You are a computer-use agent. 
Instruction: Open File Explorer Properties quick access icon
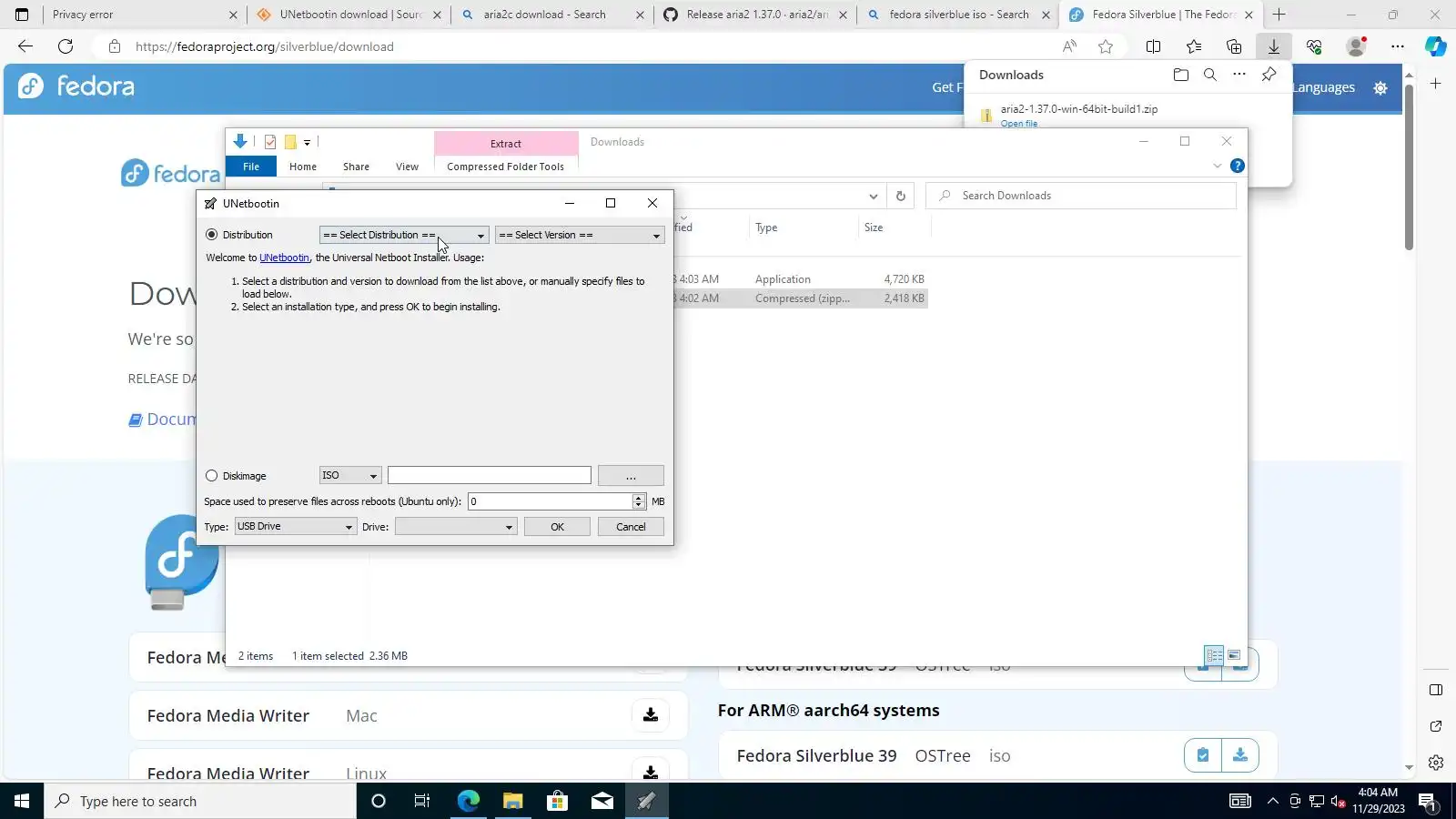click(x=270, y=142)
